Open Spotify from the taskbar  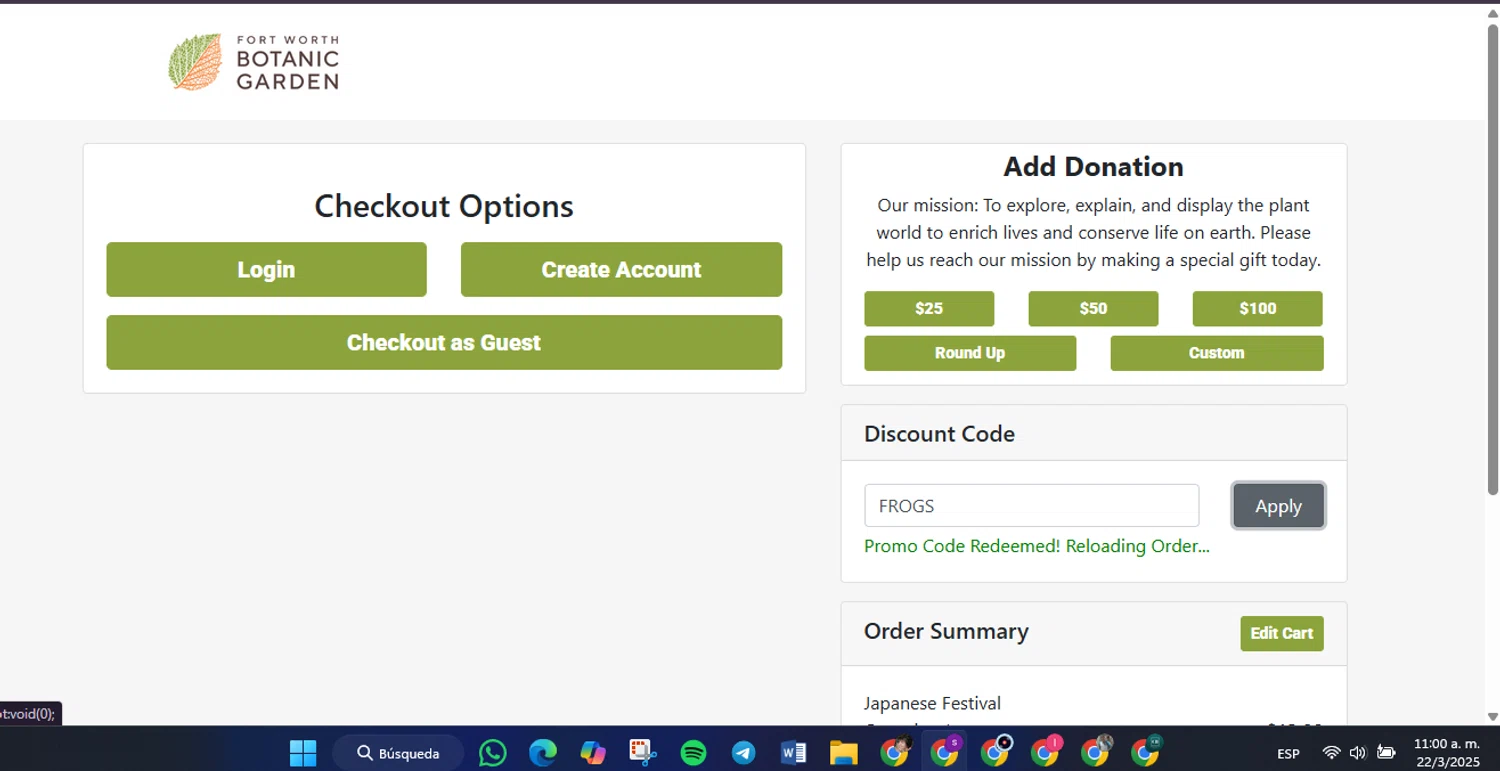pyautogui.click(x=693, y=753)
